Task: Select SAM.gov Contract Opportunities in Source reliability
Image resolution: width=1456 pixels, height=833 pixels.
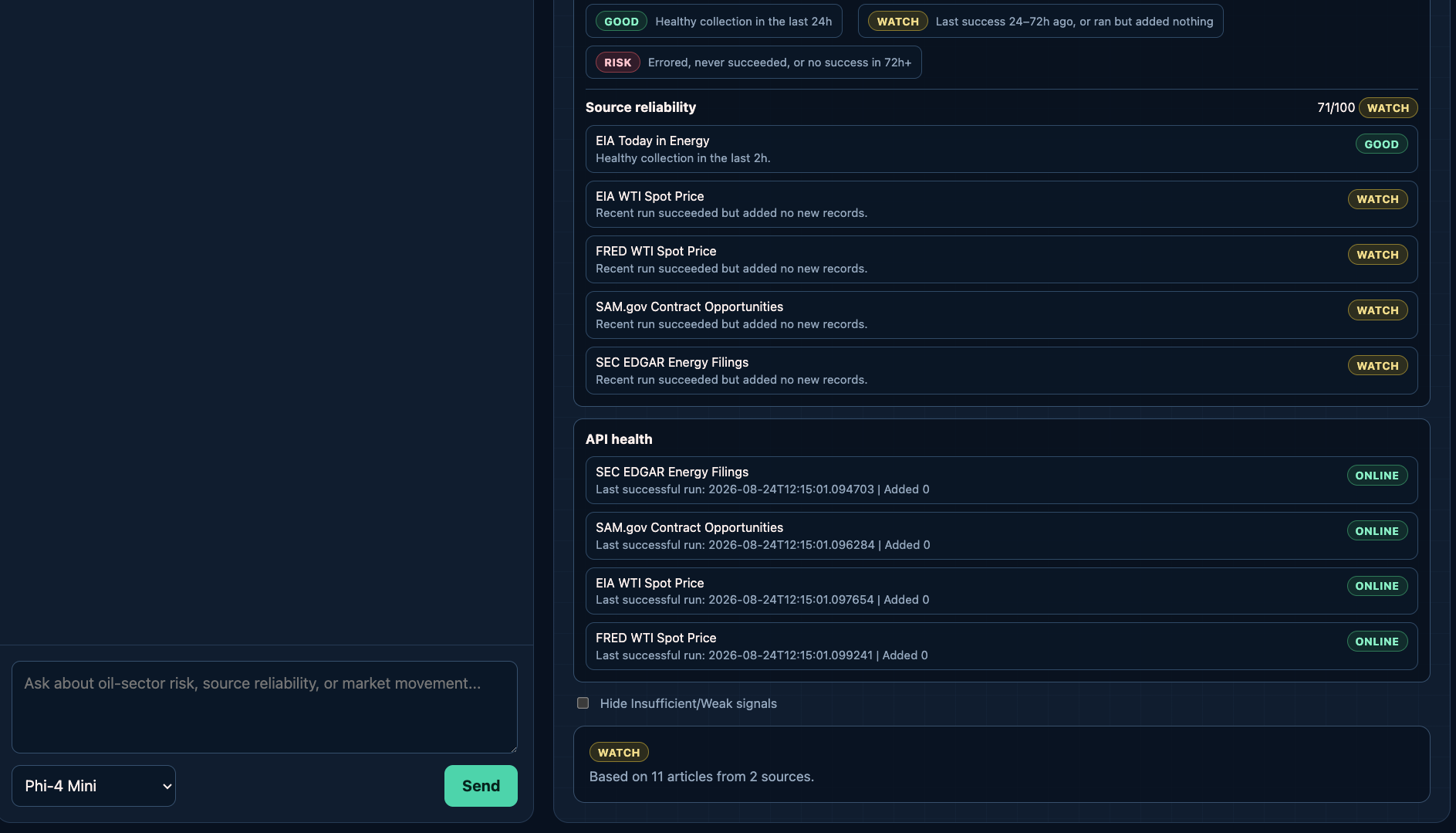Action: [1002, 315]
